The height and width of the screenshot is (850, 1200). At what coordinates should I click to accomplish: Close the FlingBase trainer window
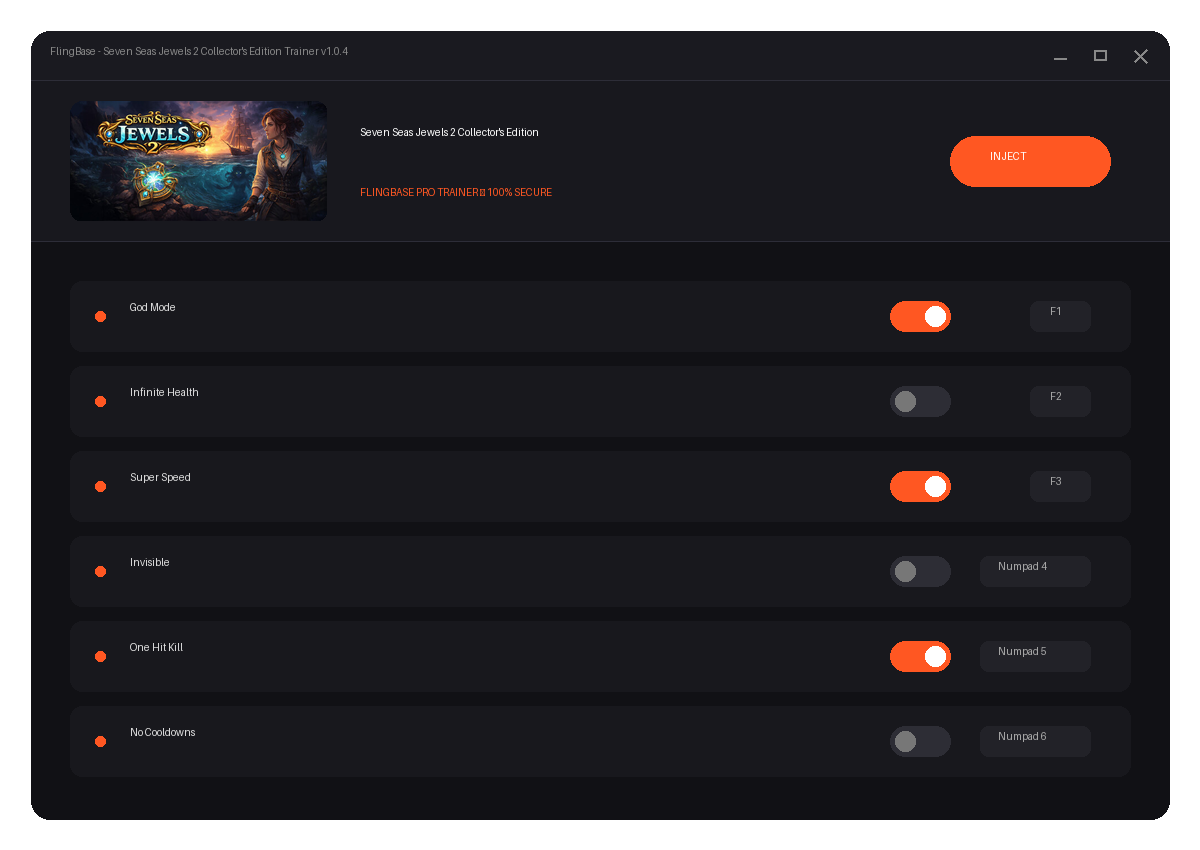click(x=1140, y=56)
